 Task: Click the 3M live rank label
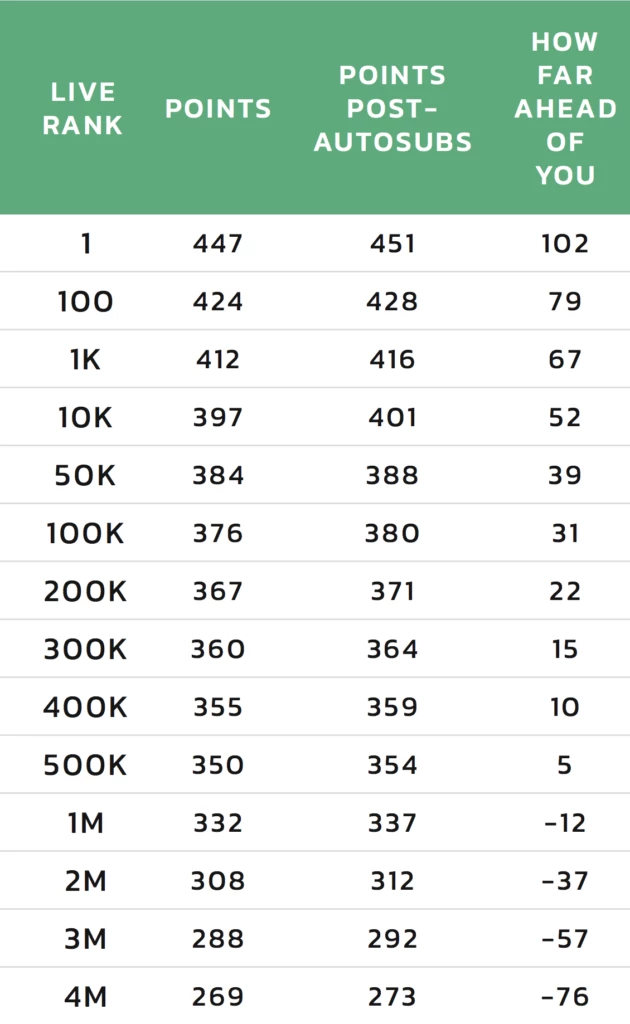click(86, 939)
